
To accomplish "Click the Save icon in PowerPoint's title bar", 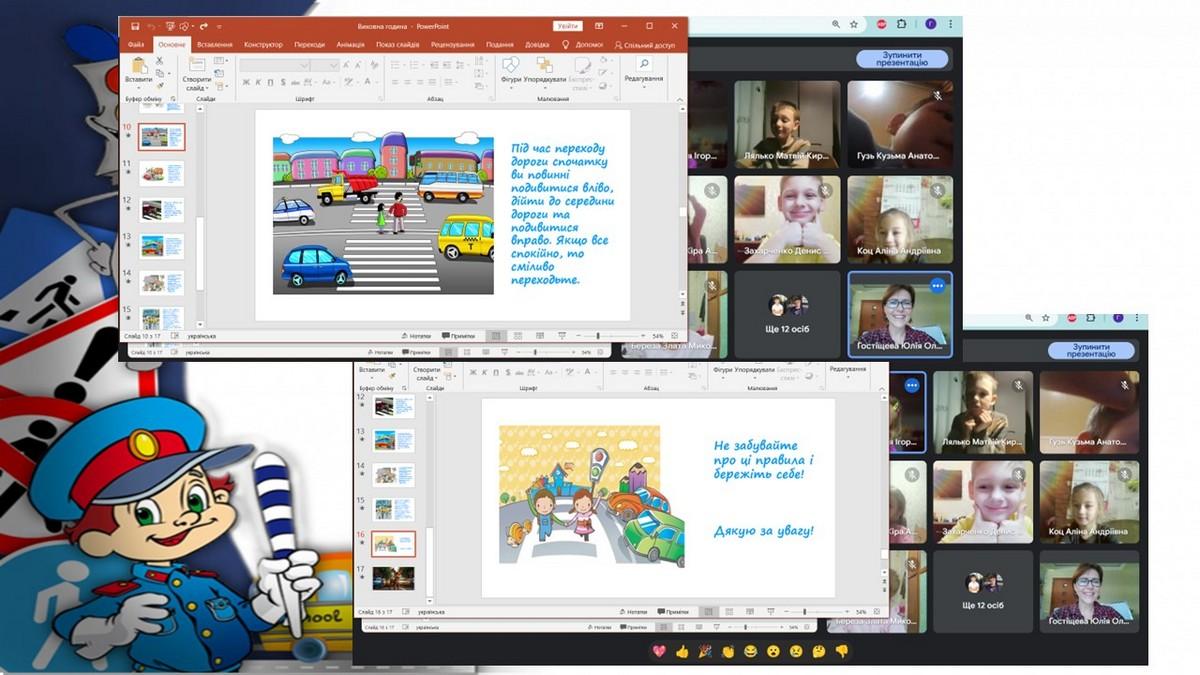I will coord(134,26).
